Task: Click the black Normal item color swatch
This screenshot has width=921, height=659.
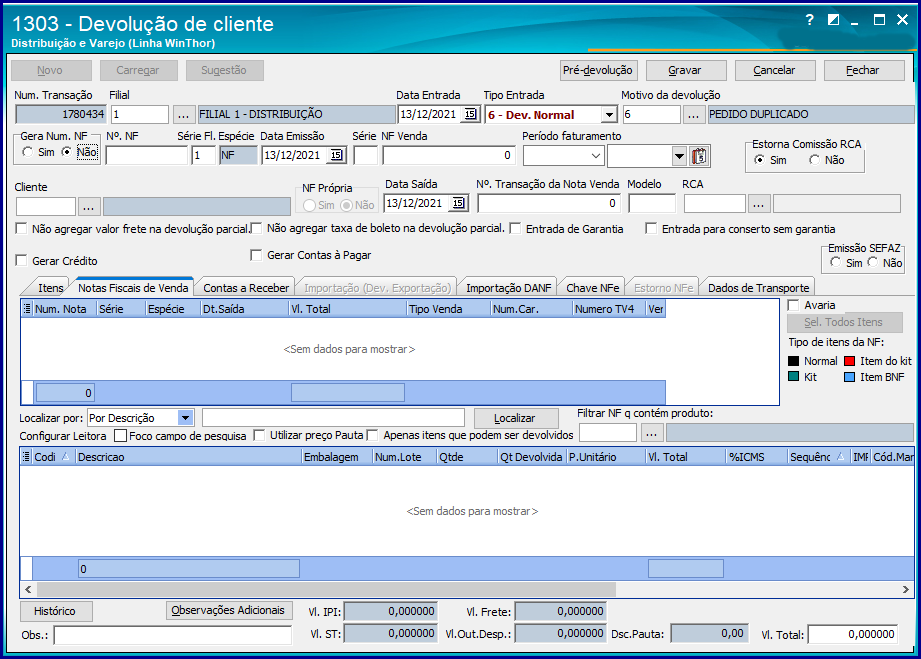Action: click(x=794, y=361)
